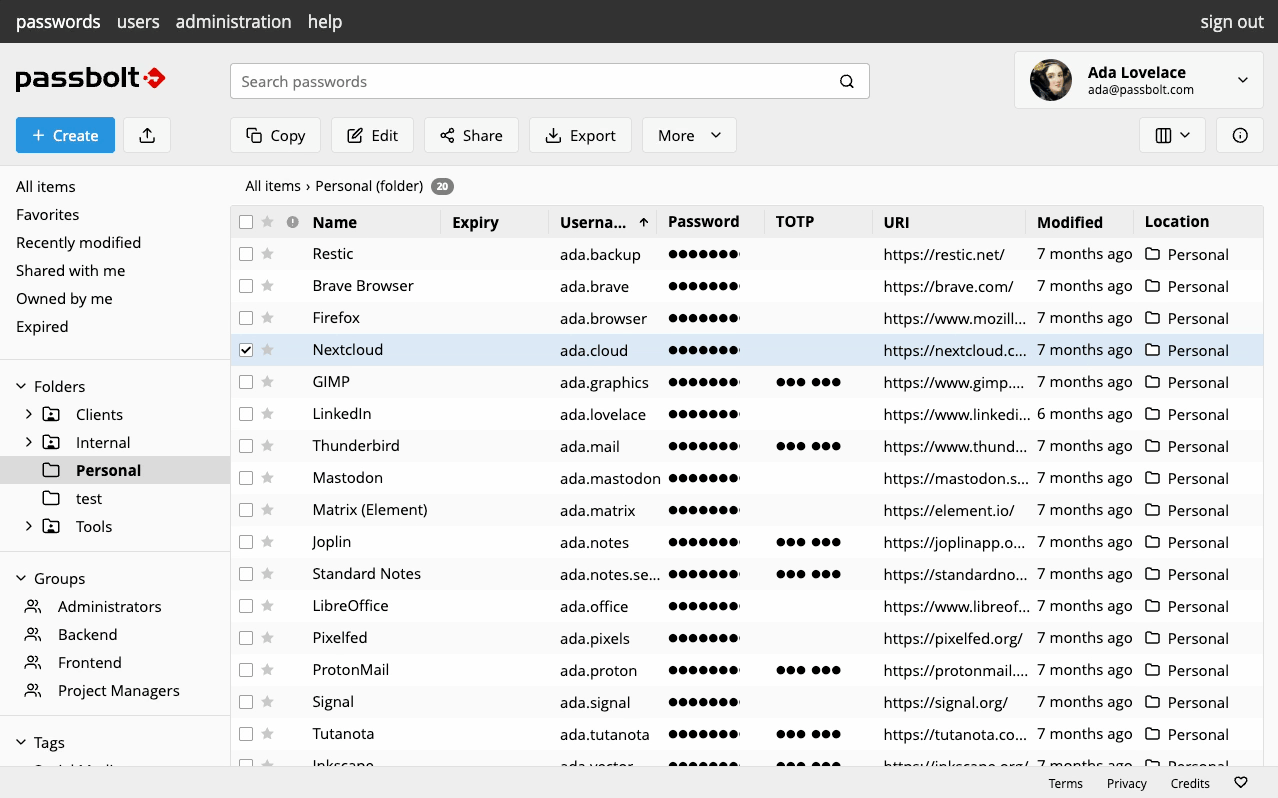The width and height of the screenshot is (1278, 798).
Task: Click the heart icon in footer
Action: point(1241,783)
